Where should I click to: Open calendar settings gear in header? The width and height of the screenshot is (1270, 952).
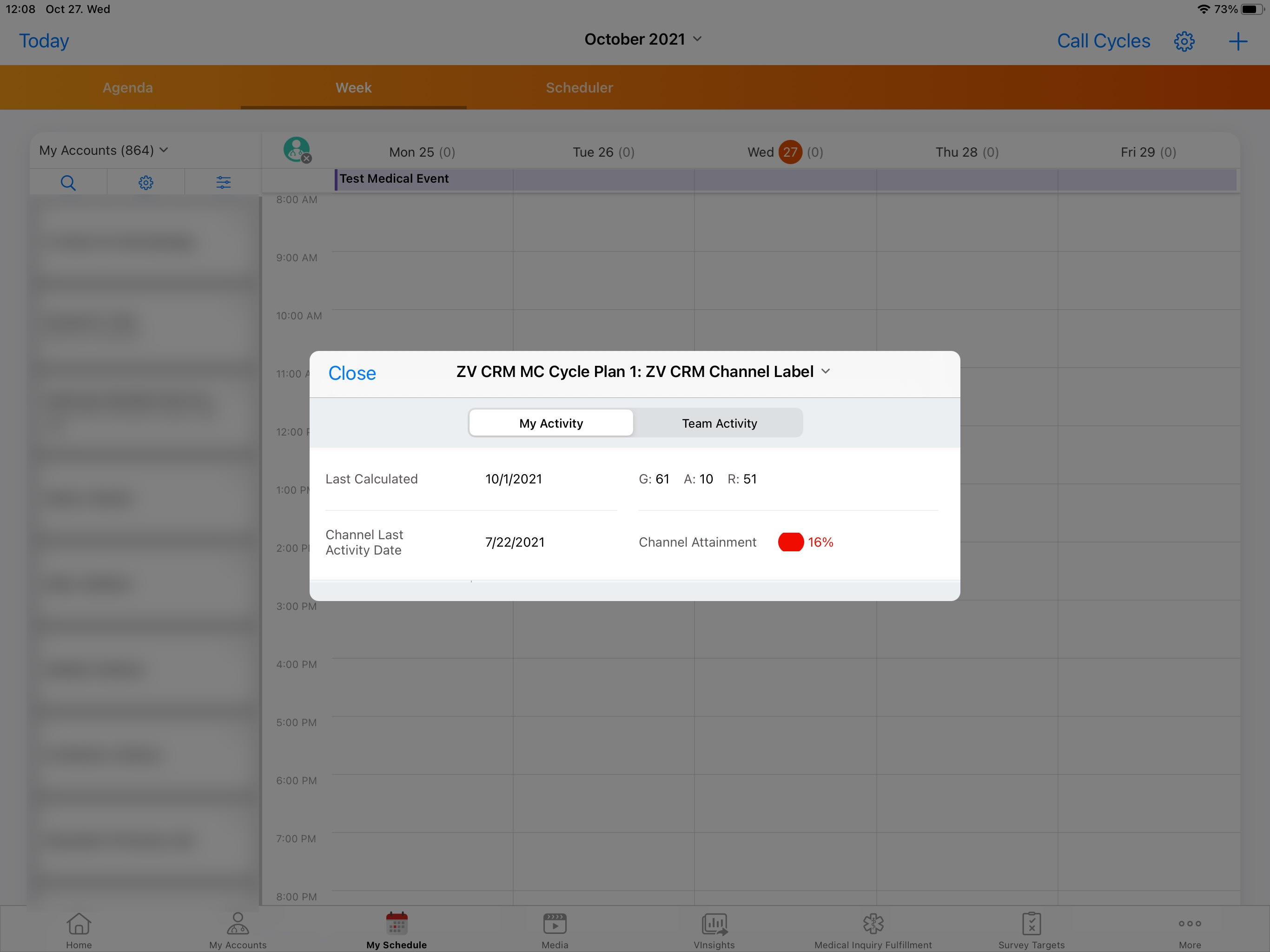[1184, 41]
